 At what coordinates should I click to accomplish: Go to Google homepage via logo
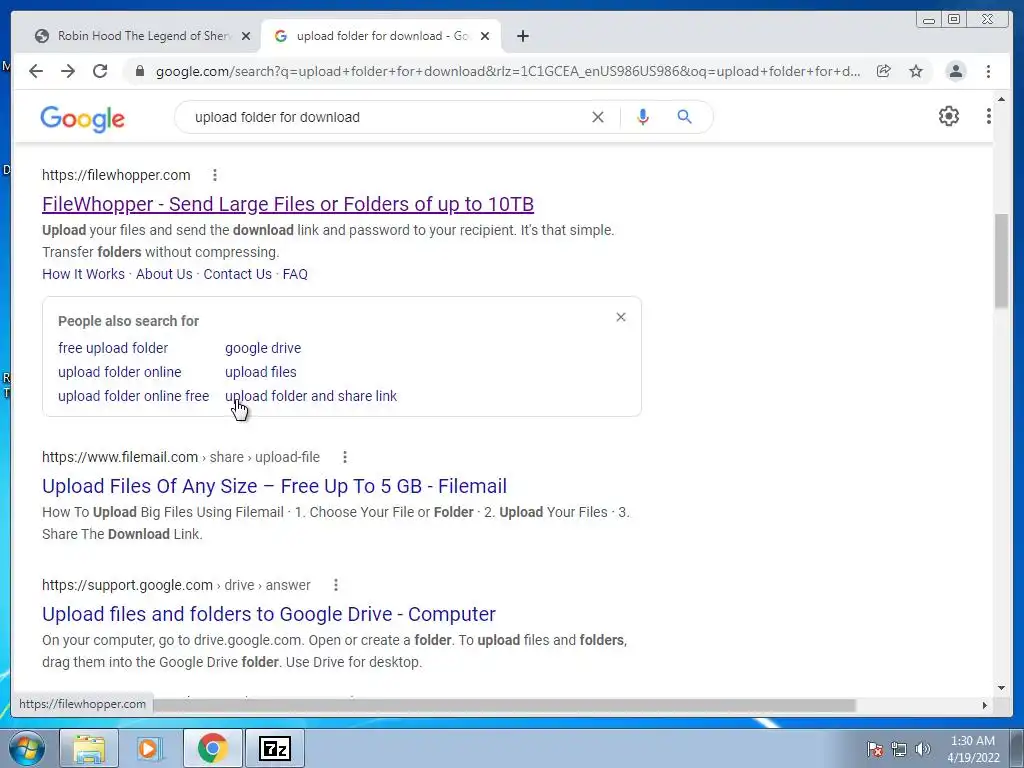pyautogui.click(x=82, y=119)
